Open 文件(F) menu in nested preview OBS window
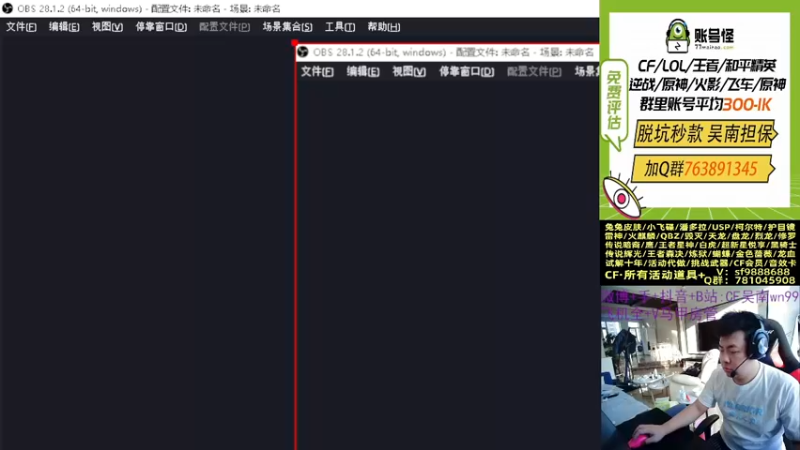 pyautogui.click(x=317, y=71)
